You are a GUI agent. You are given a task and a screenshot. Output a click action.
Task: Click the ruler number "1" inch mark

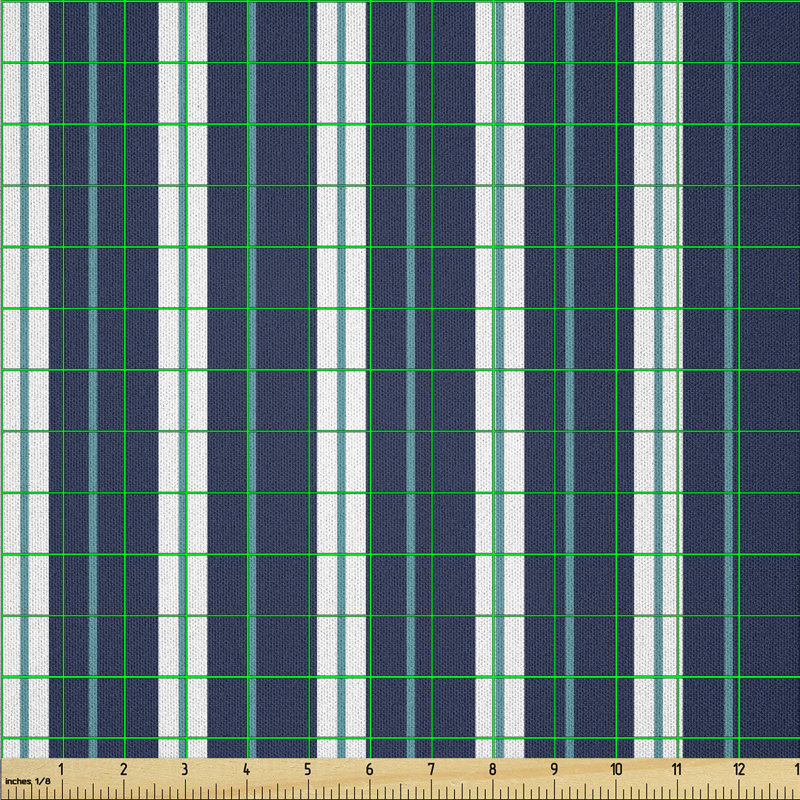tap(61, 769)
